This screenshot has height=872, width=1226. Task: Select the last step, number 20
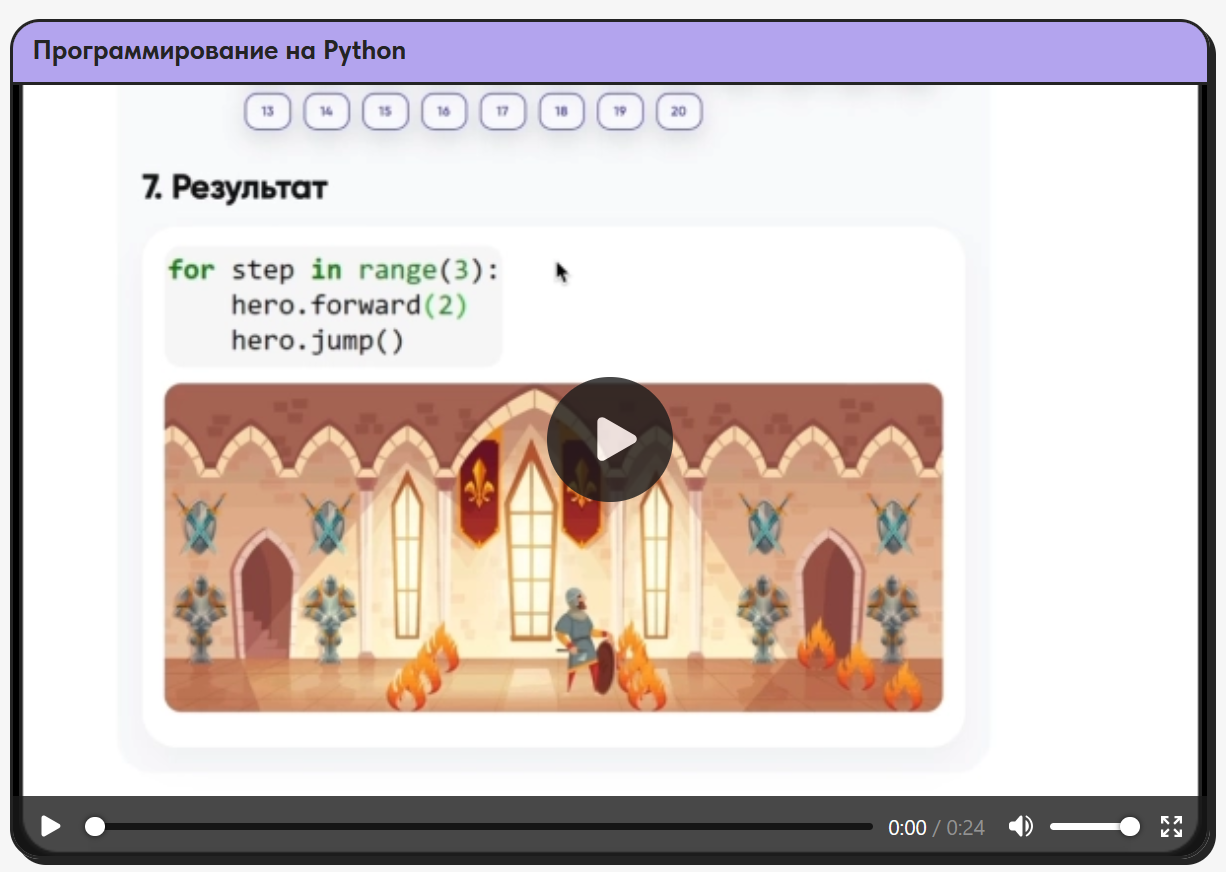pyautogui.click(x=679, y=112)
